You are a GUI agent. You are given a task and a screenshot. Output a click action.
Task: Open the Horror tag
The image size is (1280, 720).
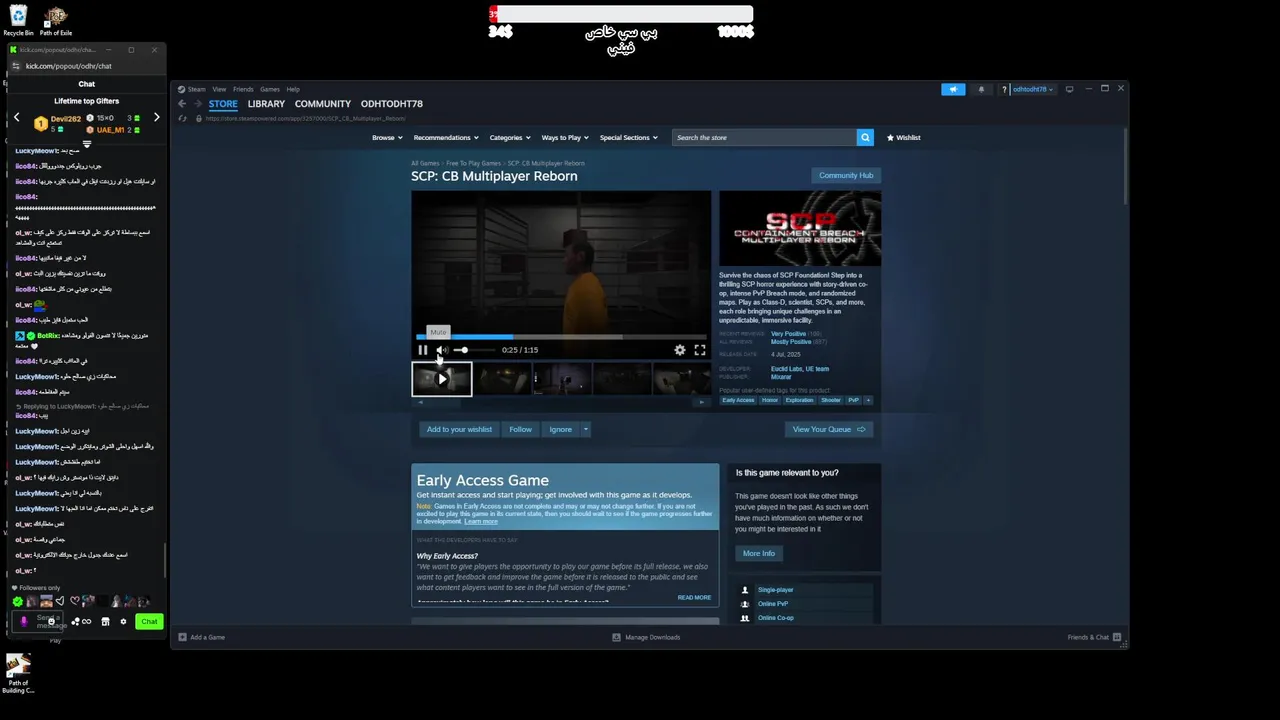point(770,400)
